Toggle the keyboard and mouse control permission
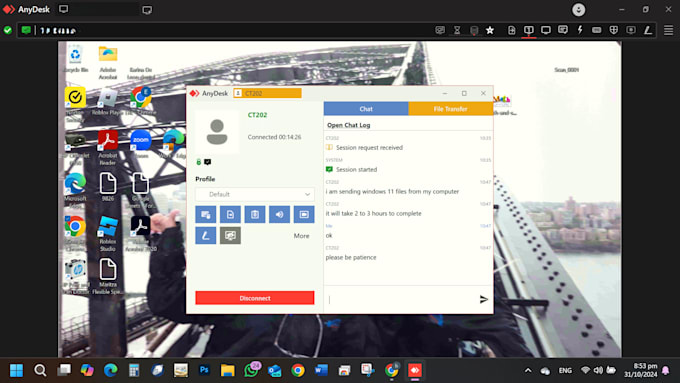Viewport: 680px width, 383px height. (206, 214)
